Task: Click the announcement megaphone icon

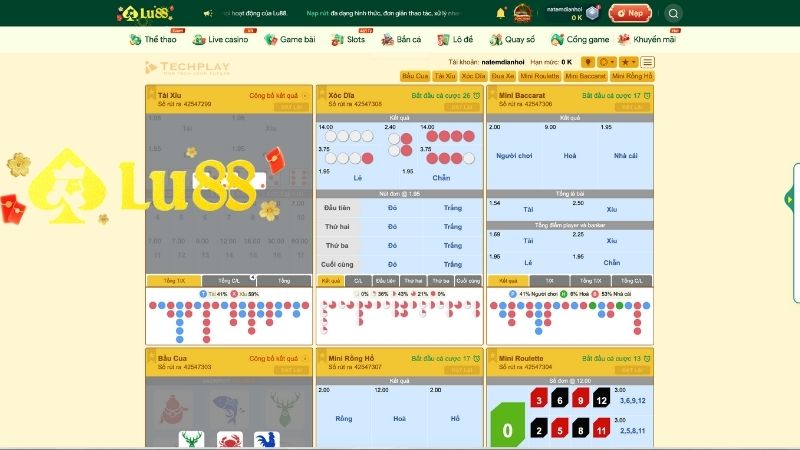Action: pos(208,14)
